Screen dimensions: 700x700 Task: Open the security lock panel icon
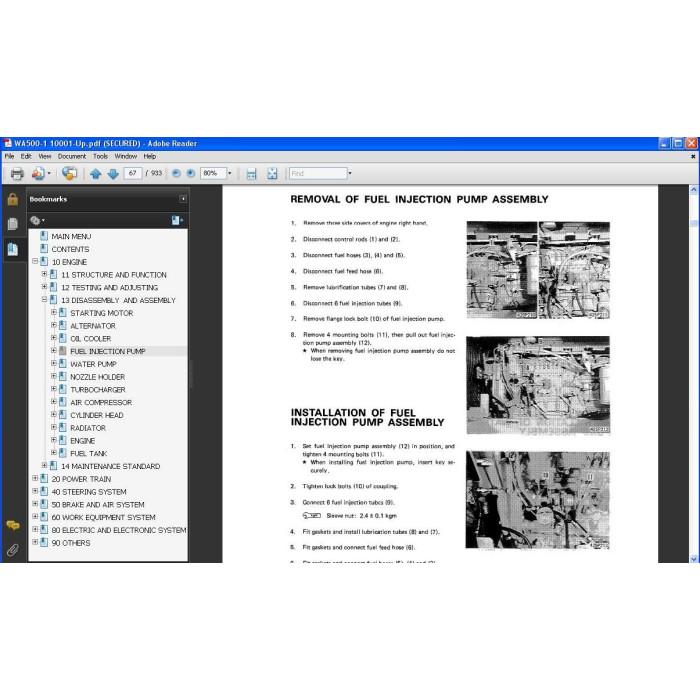tap(12, 199)
